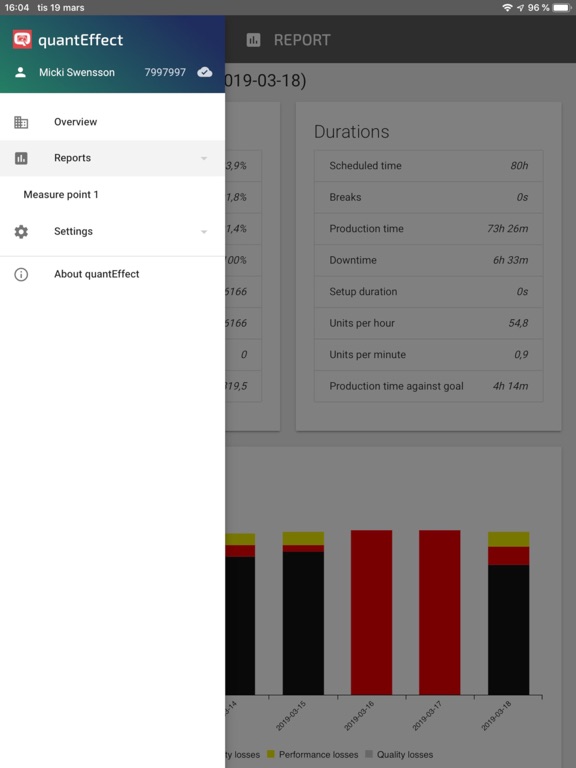Image resolution: width=576 pixels, height=768 pixels.
Task: Click the Performance losses legend label
Action: tap(319, 755)
